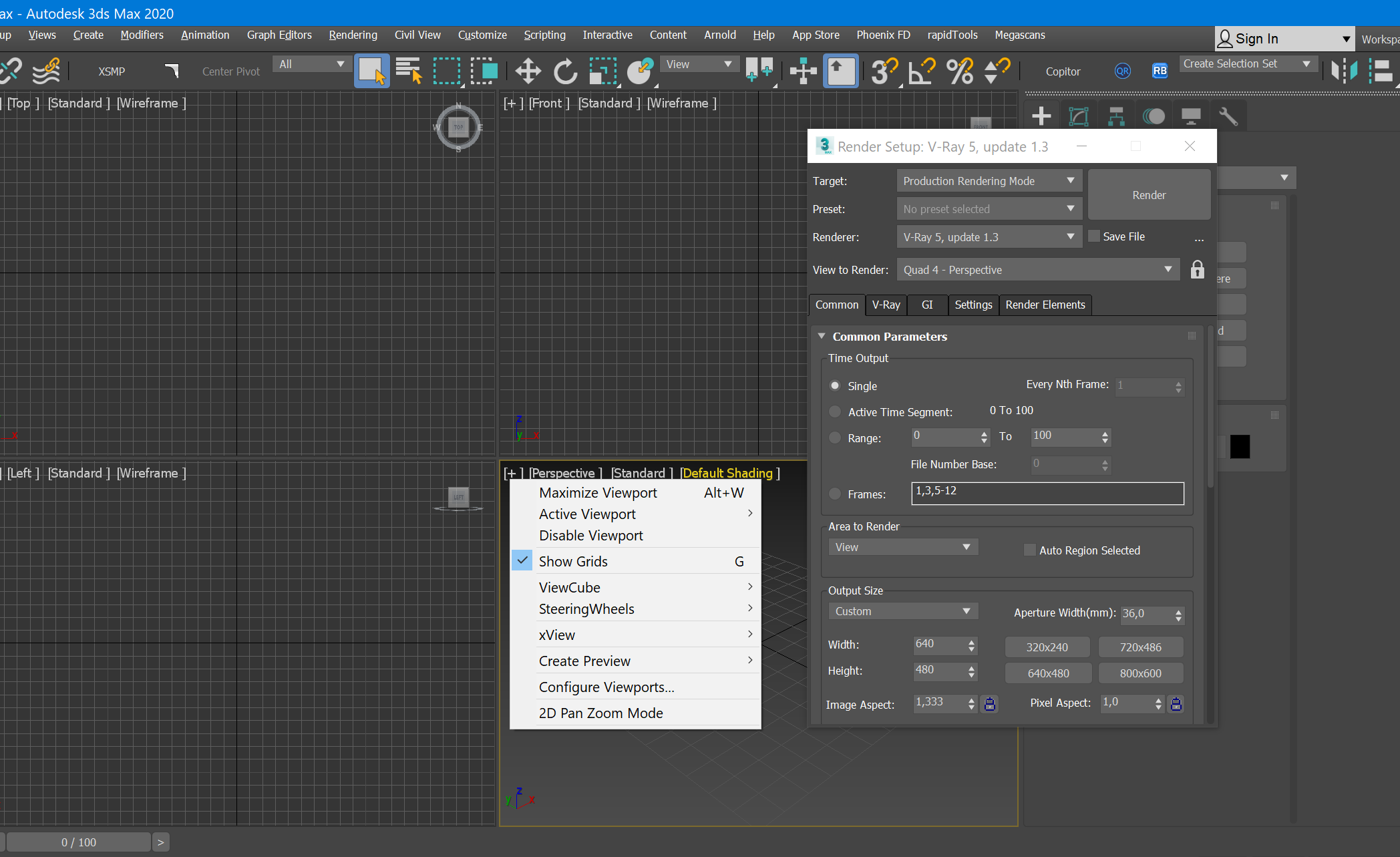Toggle Percent Snap icon
1400x857 pixels.
960,71
